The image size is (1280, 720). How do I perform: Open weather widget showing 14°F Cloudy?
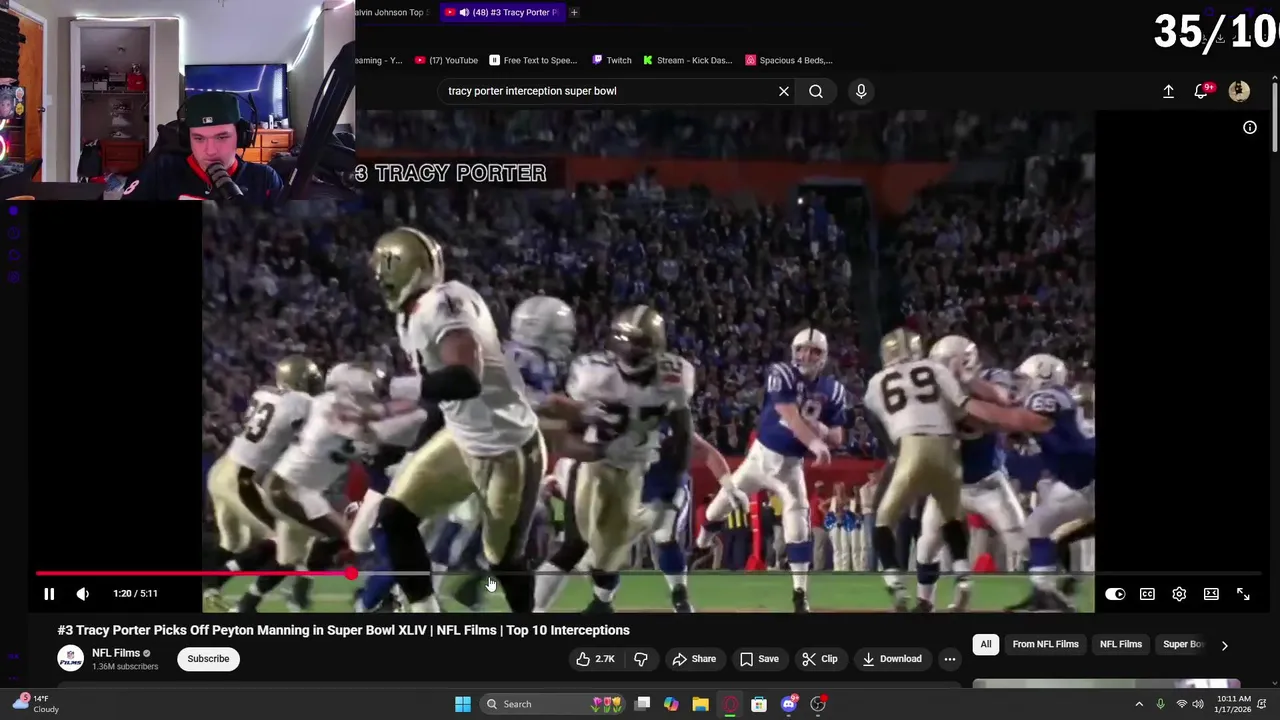[35, 704]
